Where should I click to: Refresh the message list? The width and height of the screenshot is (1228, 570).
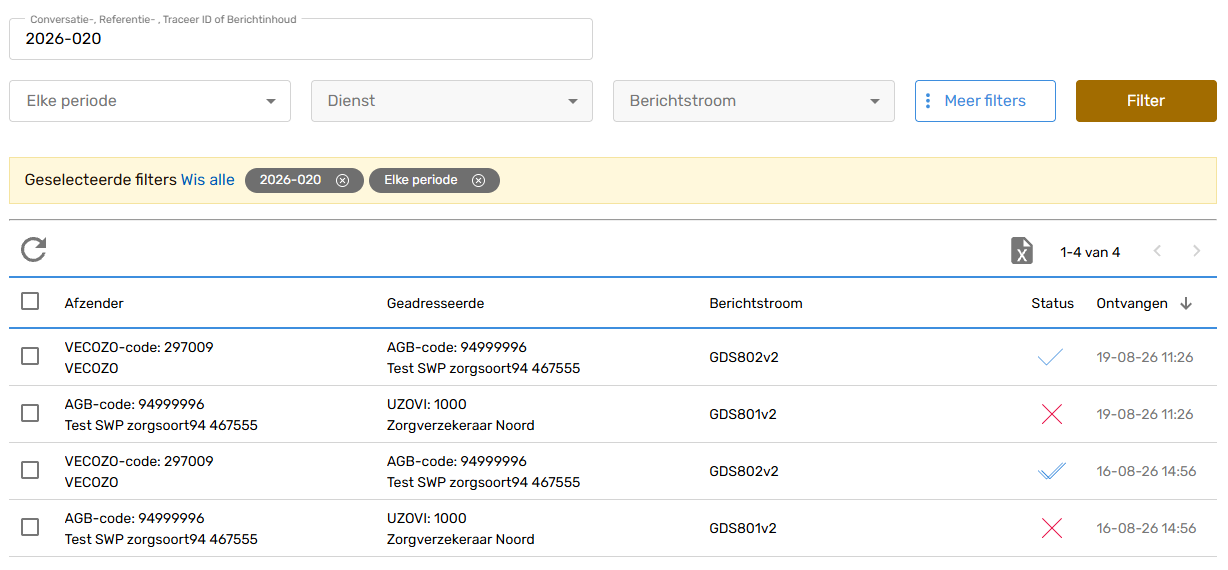pyautogui.click(x=34, y=250)
